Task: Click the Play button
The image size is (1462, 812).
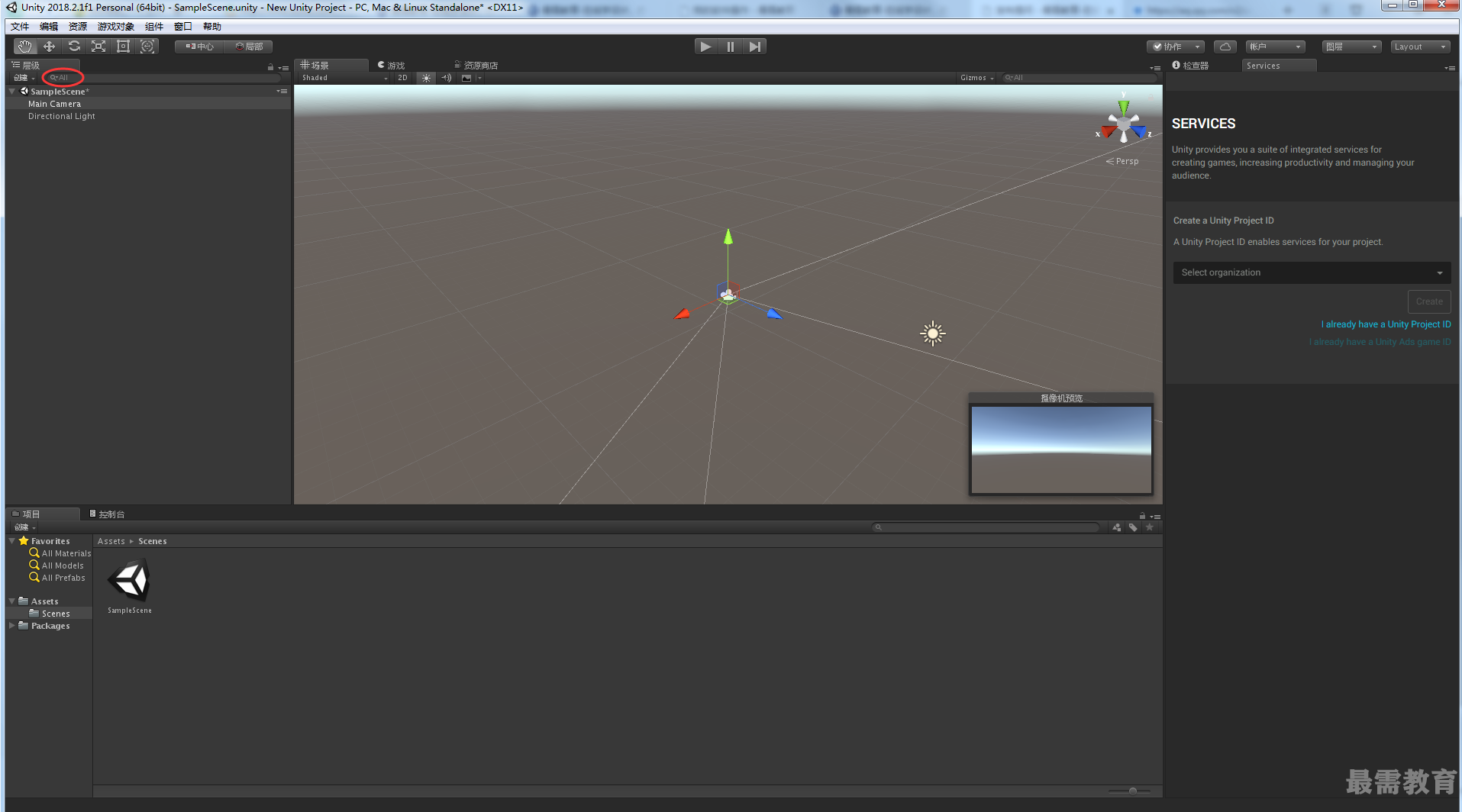Action: [706, 47]
